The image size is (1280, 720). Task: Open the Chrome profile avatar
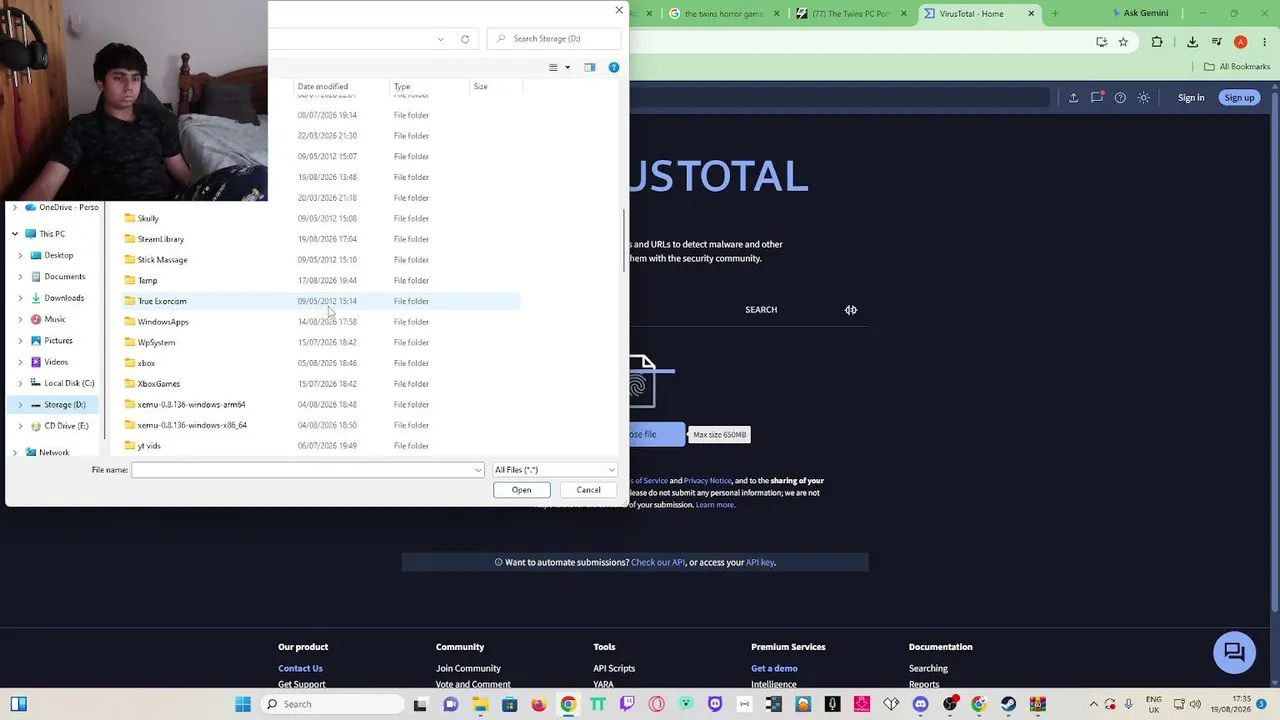(1241, 42)
